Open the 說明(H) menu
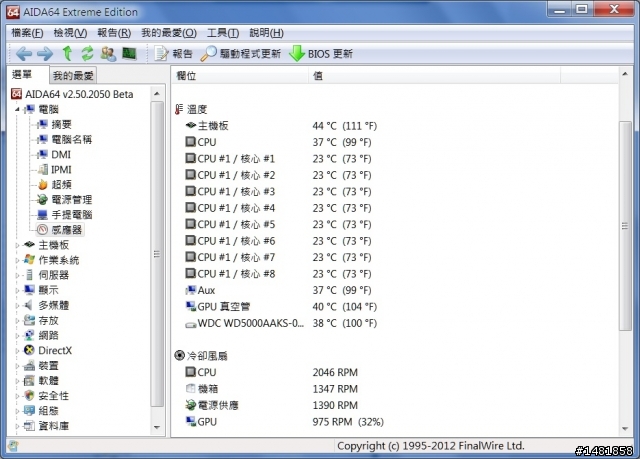This screenshot has height=459, width=640. click(x=267, y=33)
